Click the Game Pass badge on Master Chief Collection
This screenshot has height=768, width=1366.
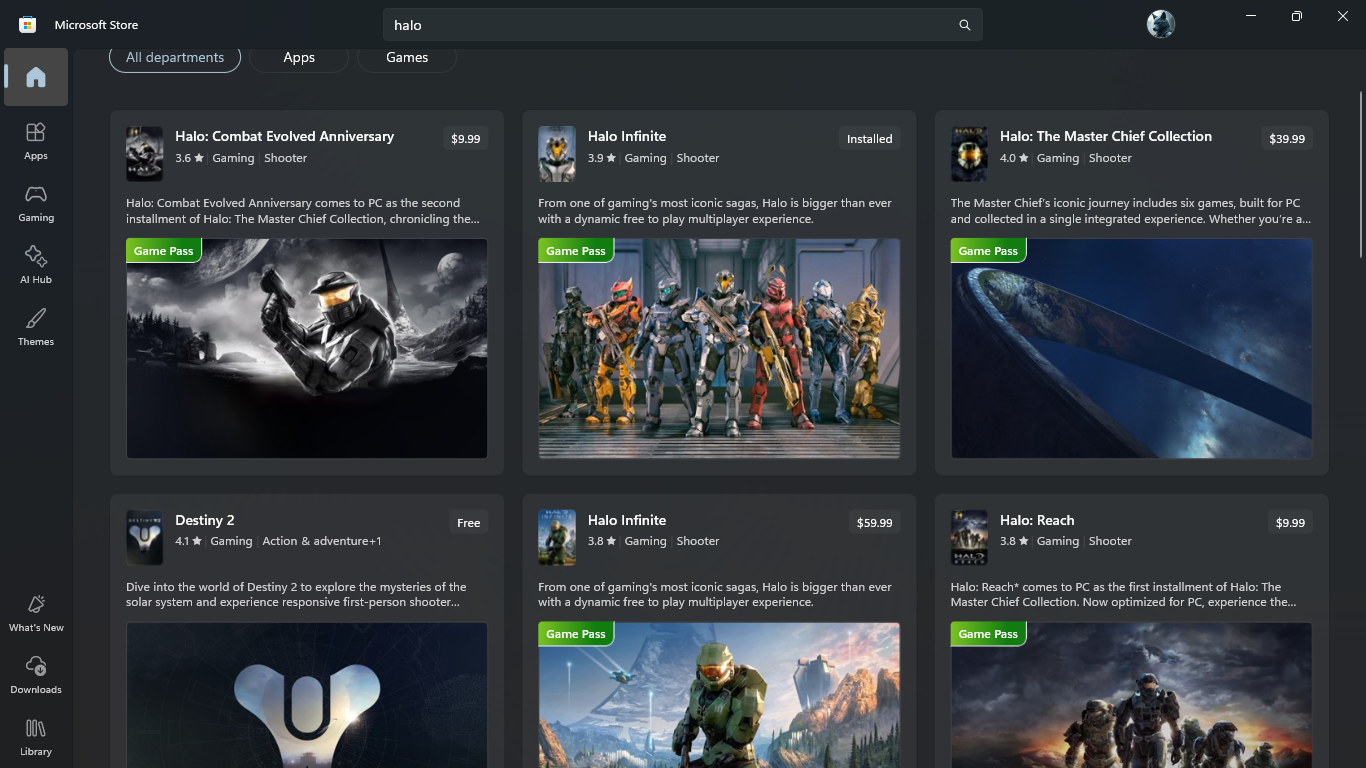click(x=988, y=251)
